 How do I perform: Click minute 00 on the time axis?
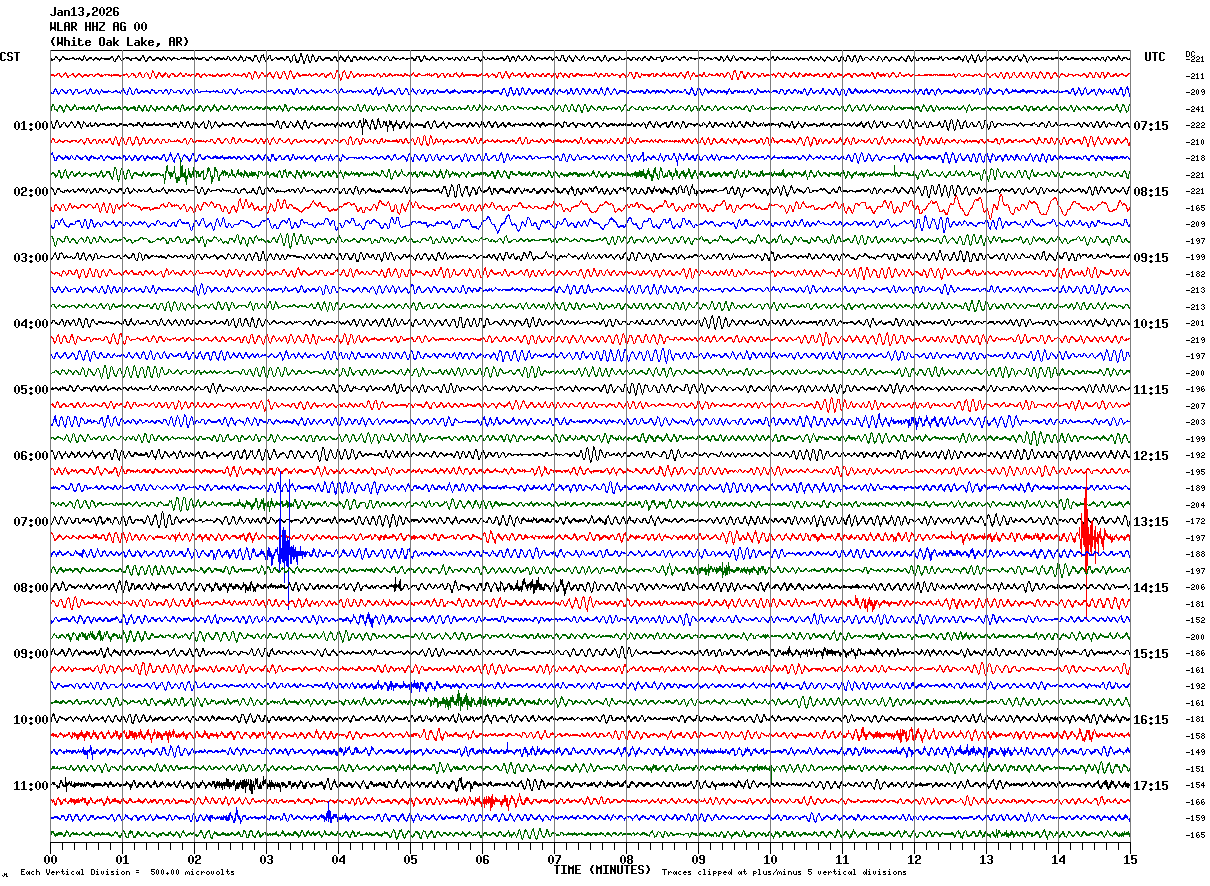(x=51, y=859)
